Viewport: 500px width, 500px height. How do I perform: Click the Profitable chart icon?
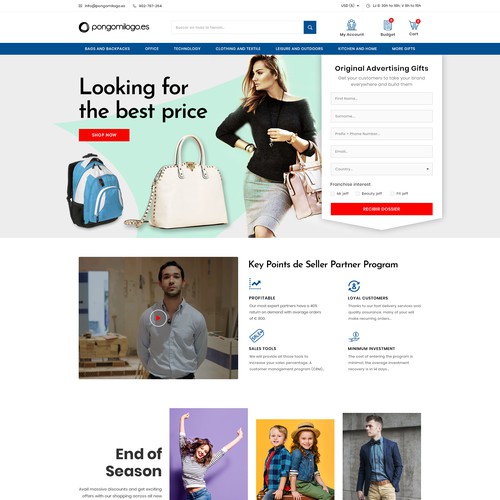[255, 284]
